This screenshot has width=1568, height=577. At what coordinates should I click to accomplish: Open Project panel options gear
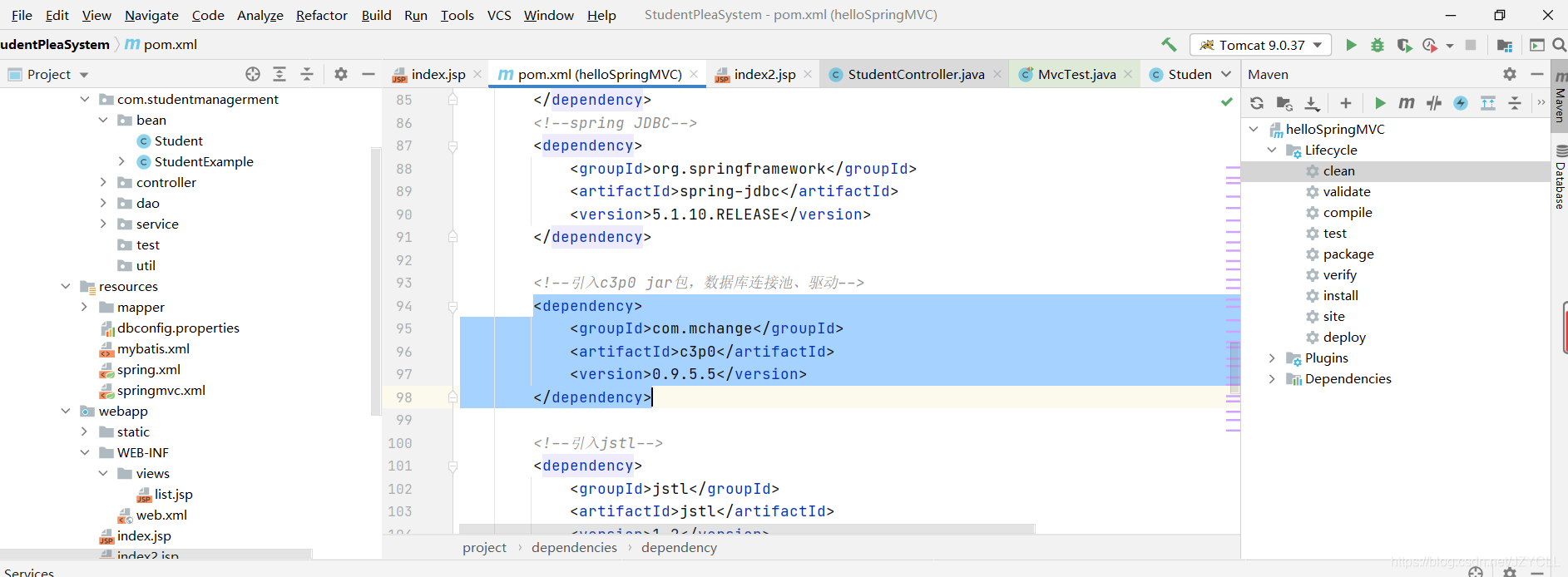pyautogui.click(x=341, y=74)
